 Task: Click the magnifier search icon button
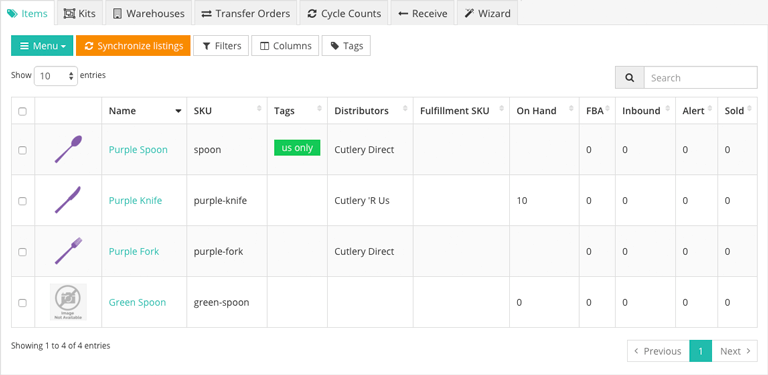click(x=630, y=78)
